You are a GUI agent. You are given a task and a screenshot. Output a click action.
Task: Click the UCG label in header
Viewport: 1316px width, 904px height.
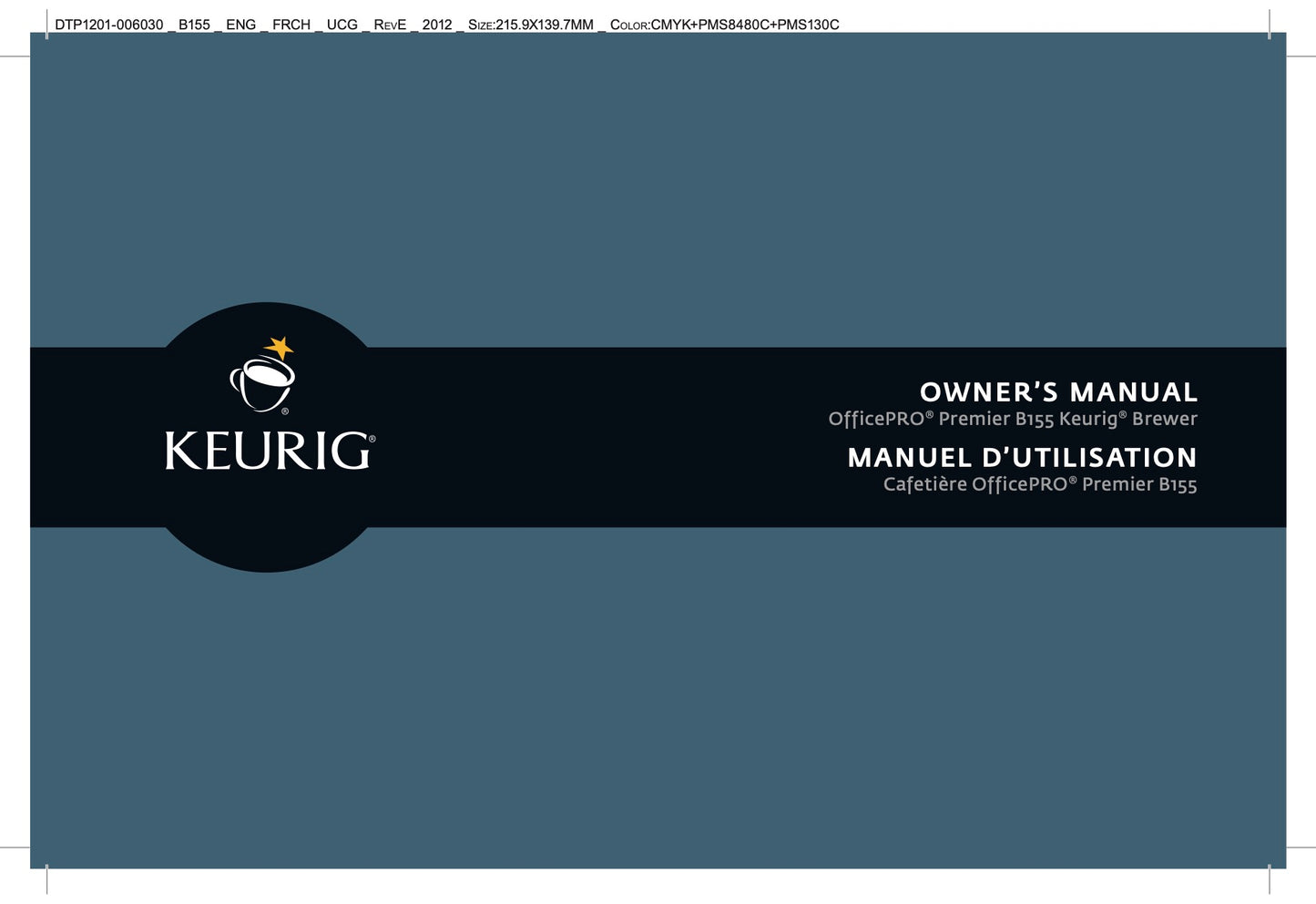click(342, 25)
